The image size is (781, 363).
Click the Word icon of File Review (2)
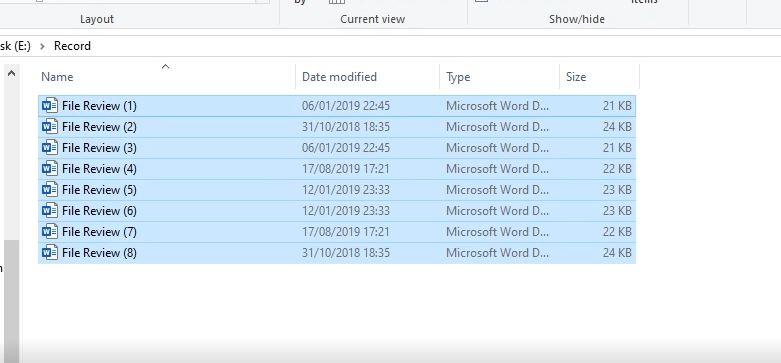click(50, 126)
